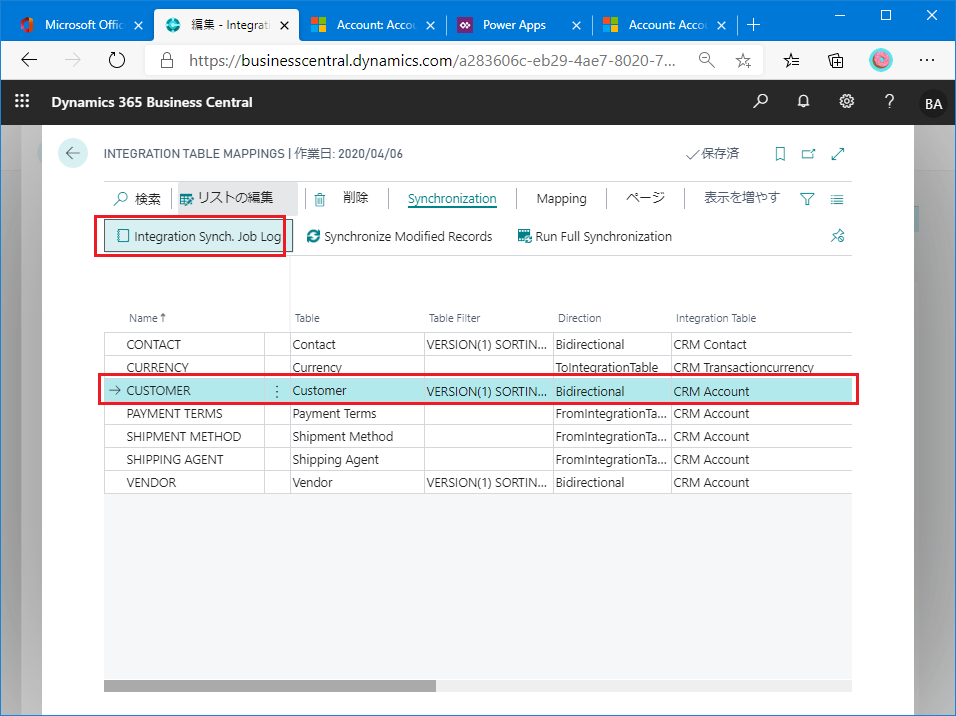Bookmark this page with the bookmark icon
Viewport: 956px width, 716px height.
coord(780,154)
